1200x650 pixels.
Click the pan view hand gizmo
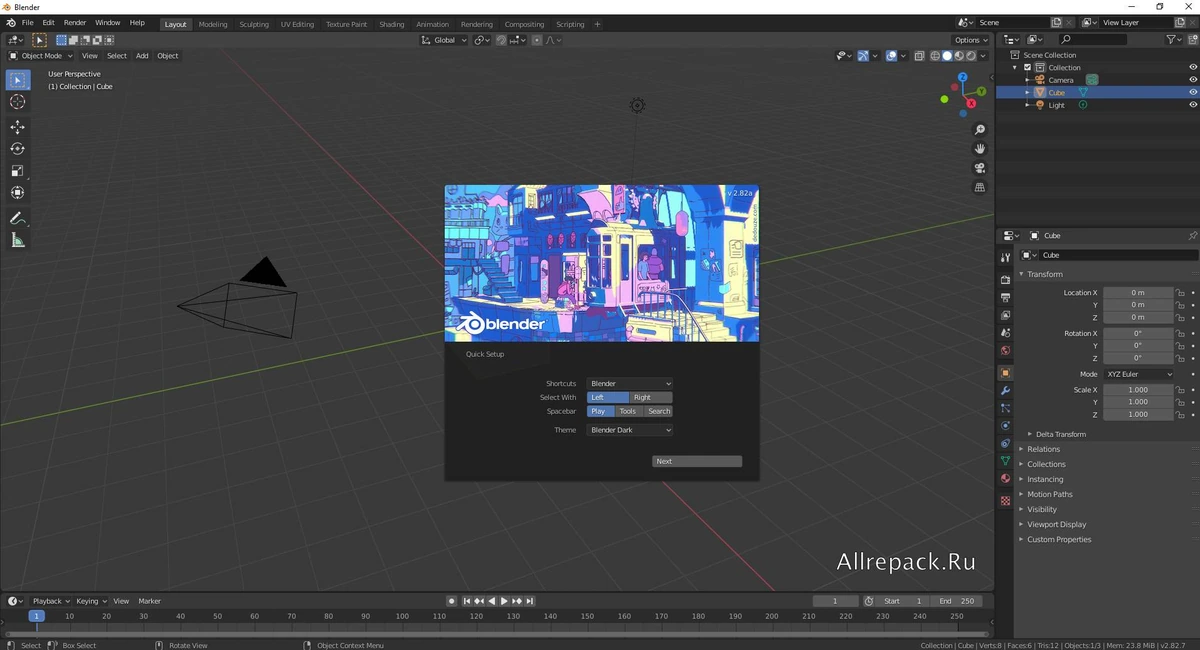pos(980,149)
